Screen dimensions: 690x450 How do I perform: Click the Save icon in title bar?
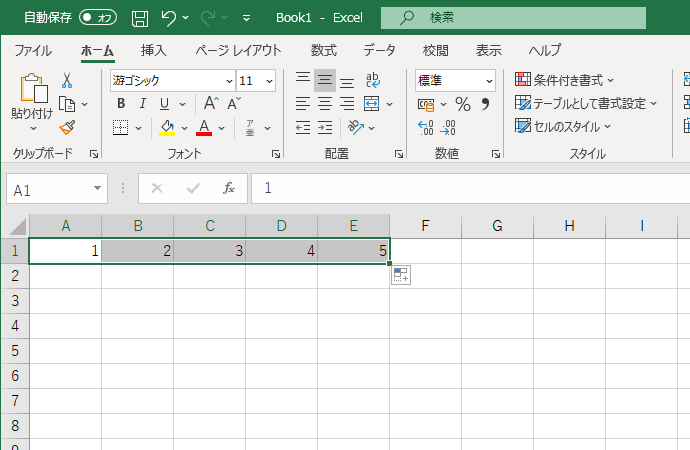point(140,18)
